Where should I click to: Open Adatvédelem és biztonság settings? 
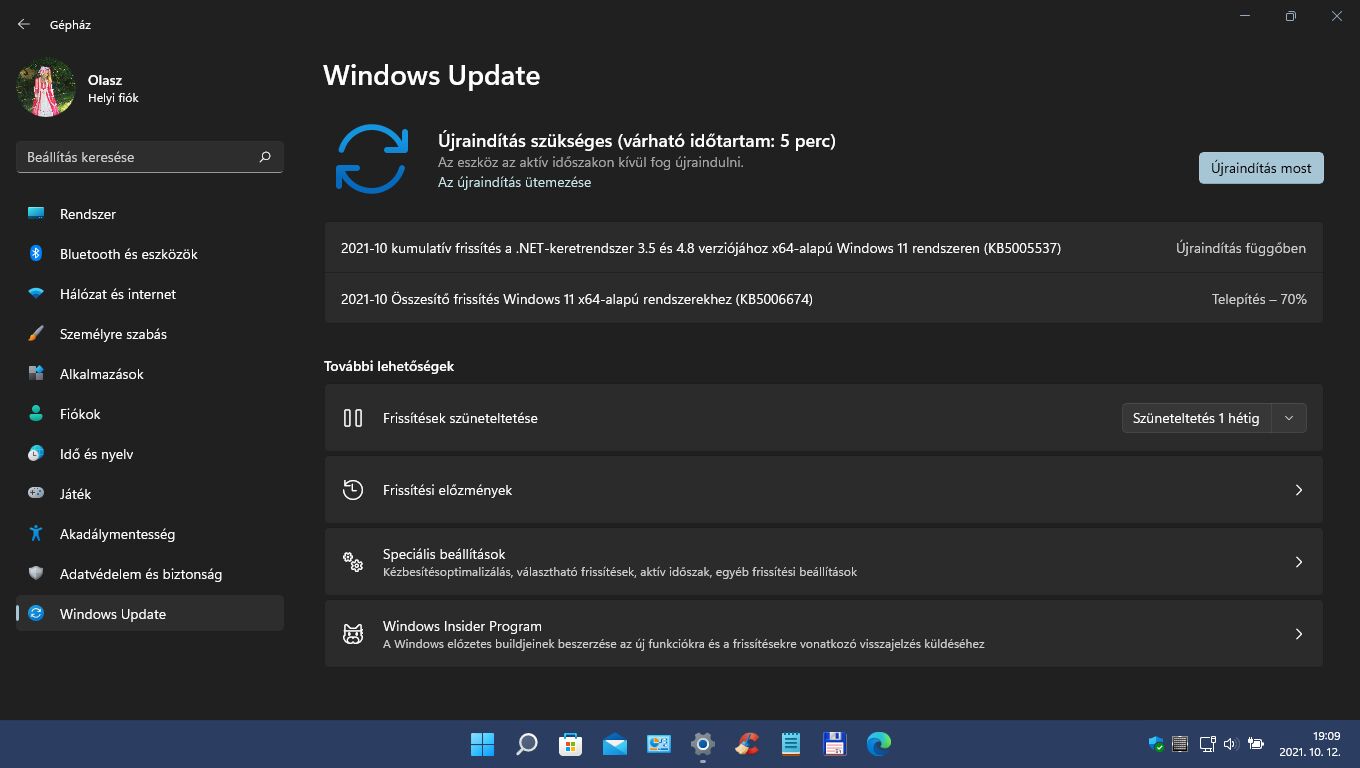click(x=150, y=574)
